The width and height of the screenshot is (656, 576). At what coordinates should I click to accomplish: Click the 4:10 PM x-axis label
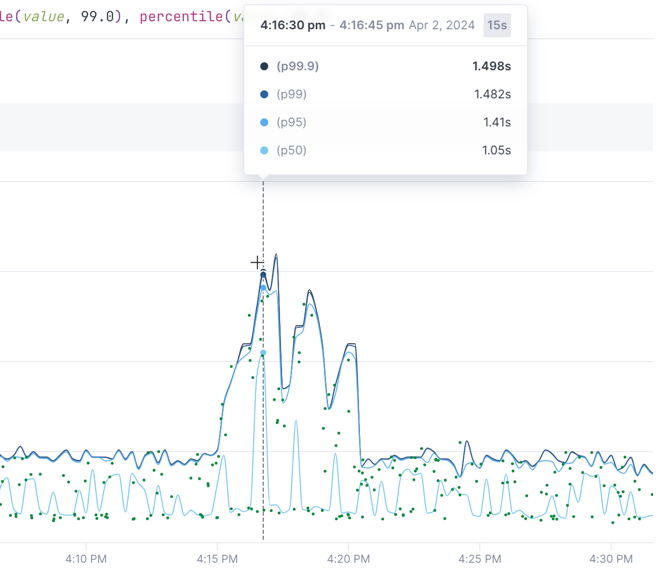pos(86,559)
